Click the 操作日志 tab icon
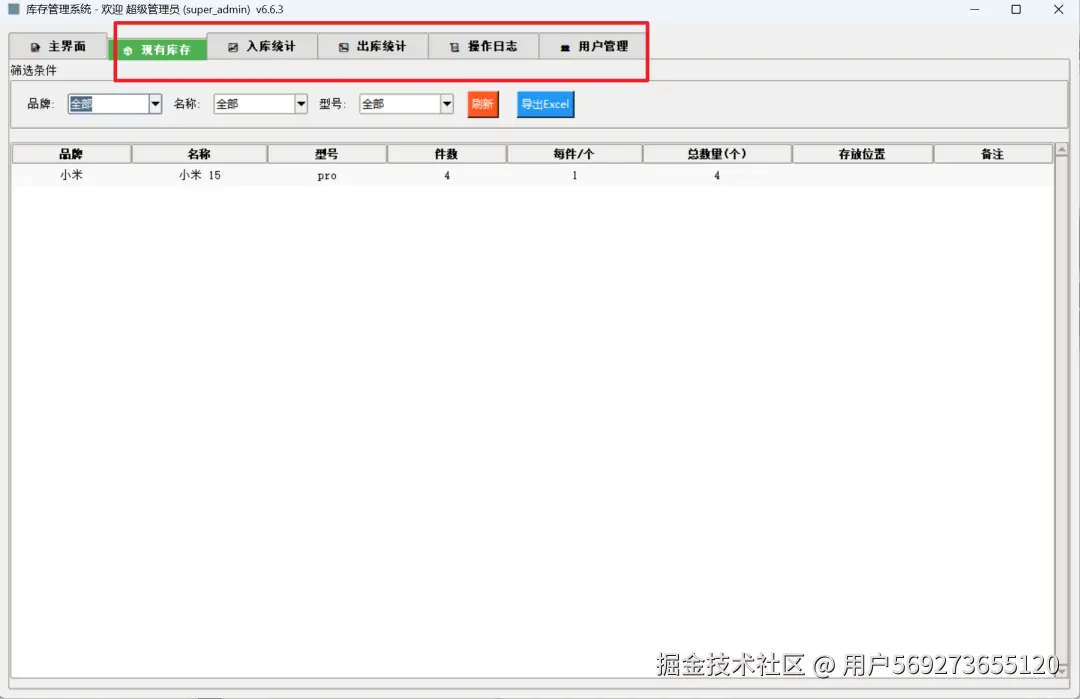1080x699 pixels. coord(454,48)
